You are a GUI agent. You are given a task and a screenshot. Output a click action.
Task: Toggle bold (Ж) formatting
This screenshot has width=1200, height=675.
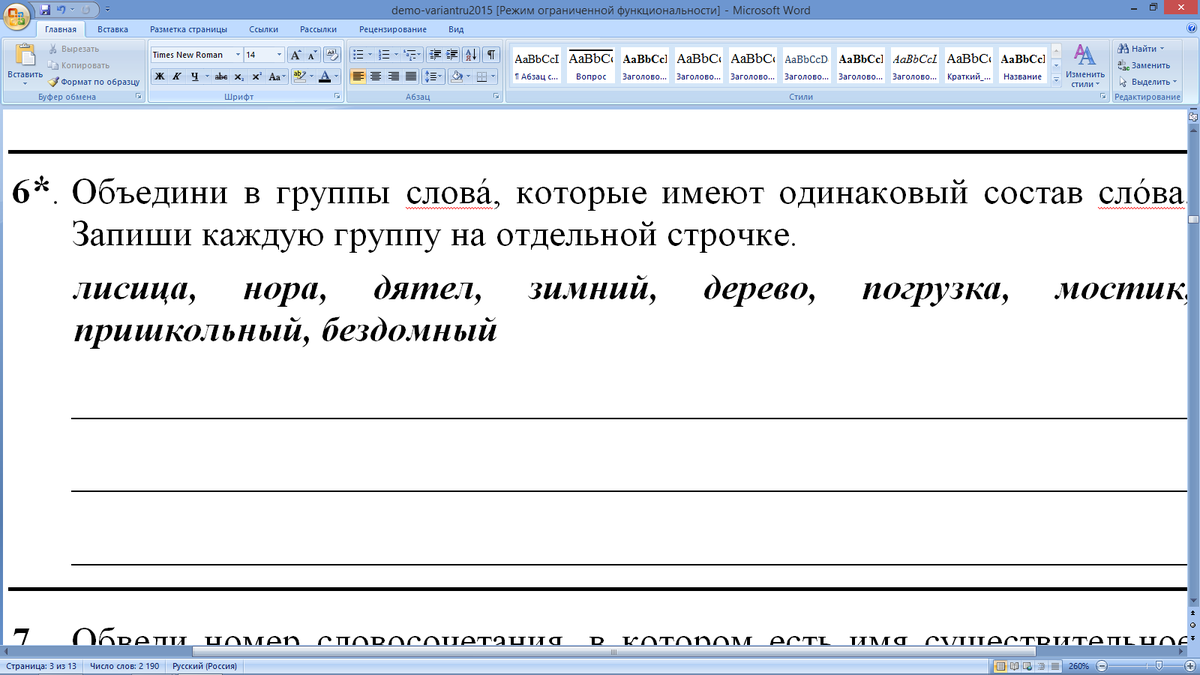160,77
